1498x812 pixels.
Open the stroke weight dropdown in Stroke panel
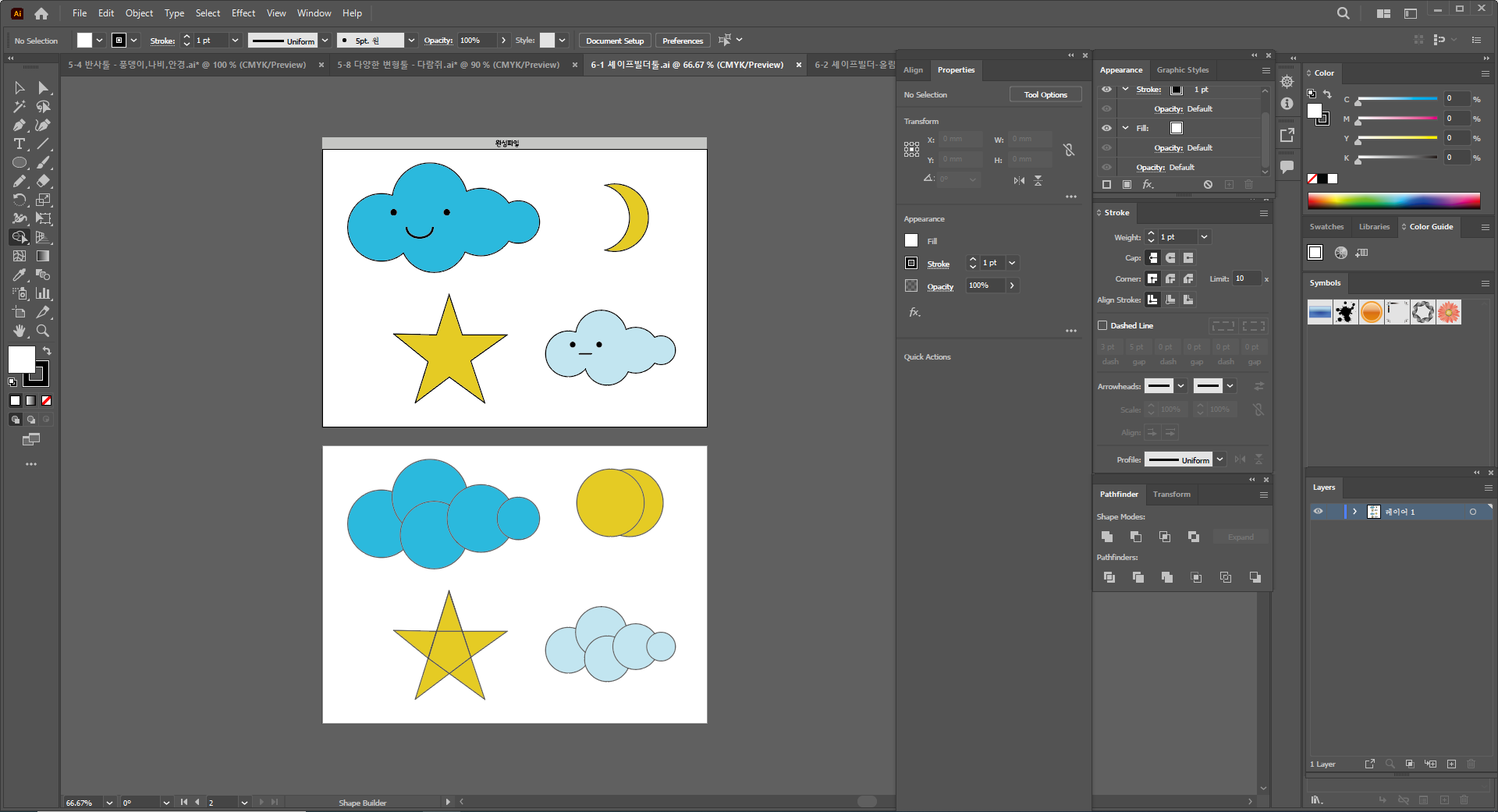pyautogui.click(x=1204, y=237)
